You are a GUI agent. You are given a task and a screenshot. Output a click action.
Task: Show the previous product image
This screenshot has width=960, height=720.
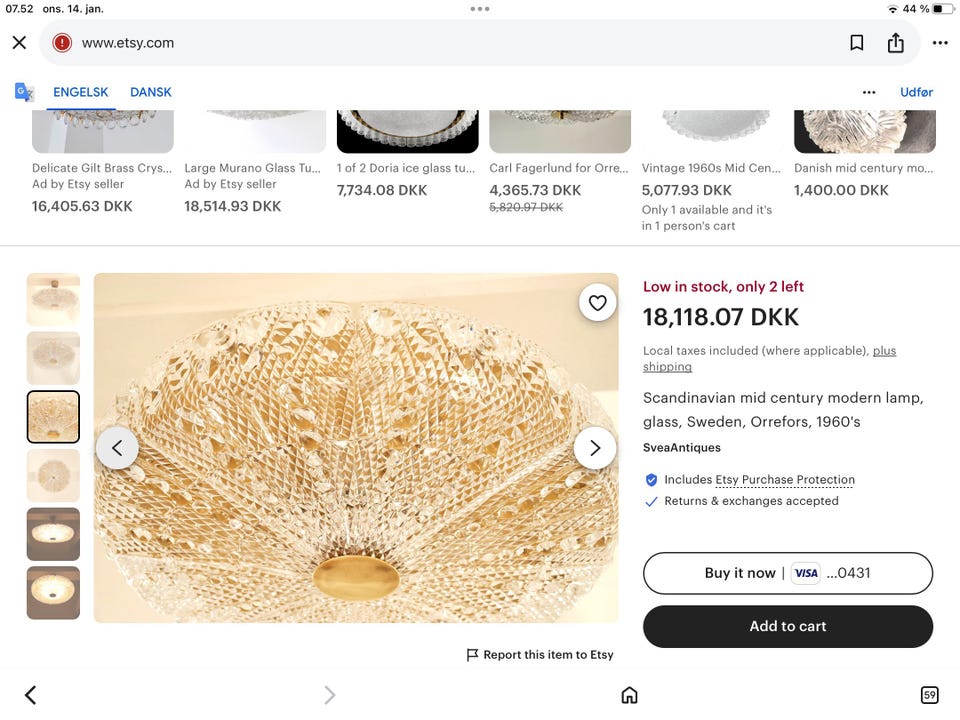coord(117,448)
